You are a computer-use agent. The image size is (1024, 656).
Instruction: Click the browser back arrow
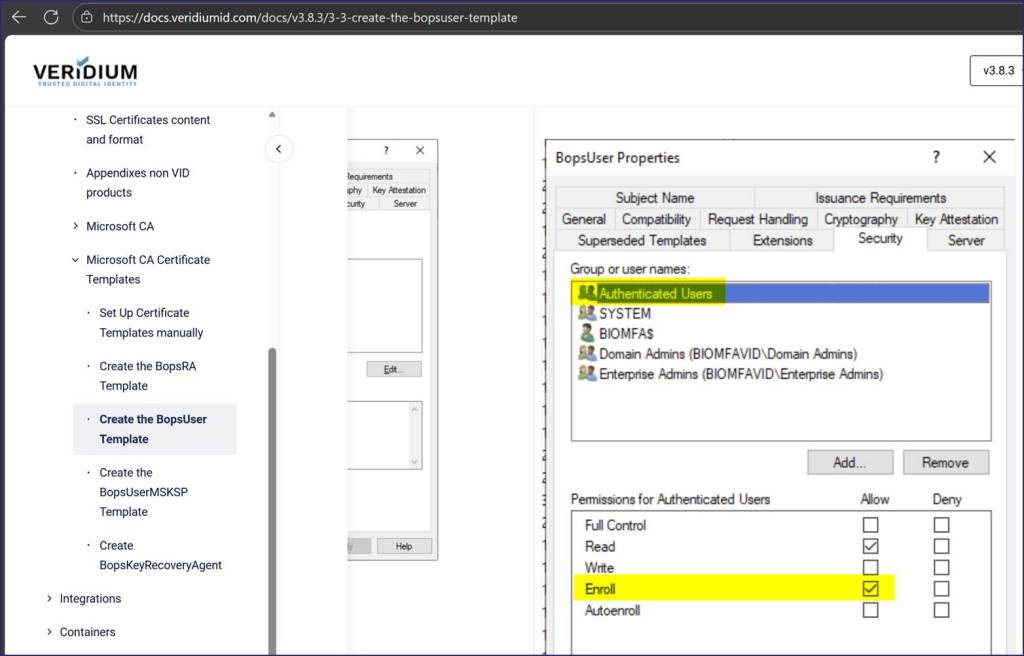point(18,17)
